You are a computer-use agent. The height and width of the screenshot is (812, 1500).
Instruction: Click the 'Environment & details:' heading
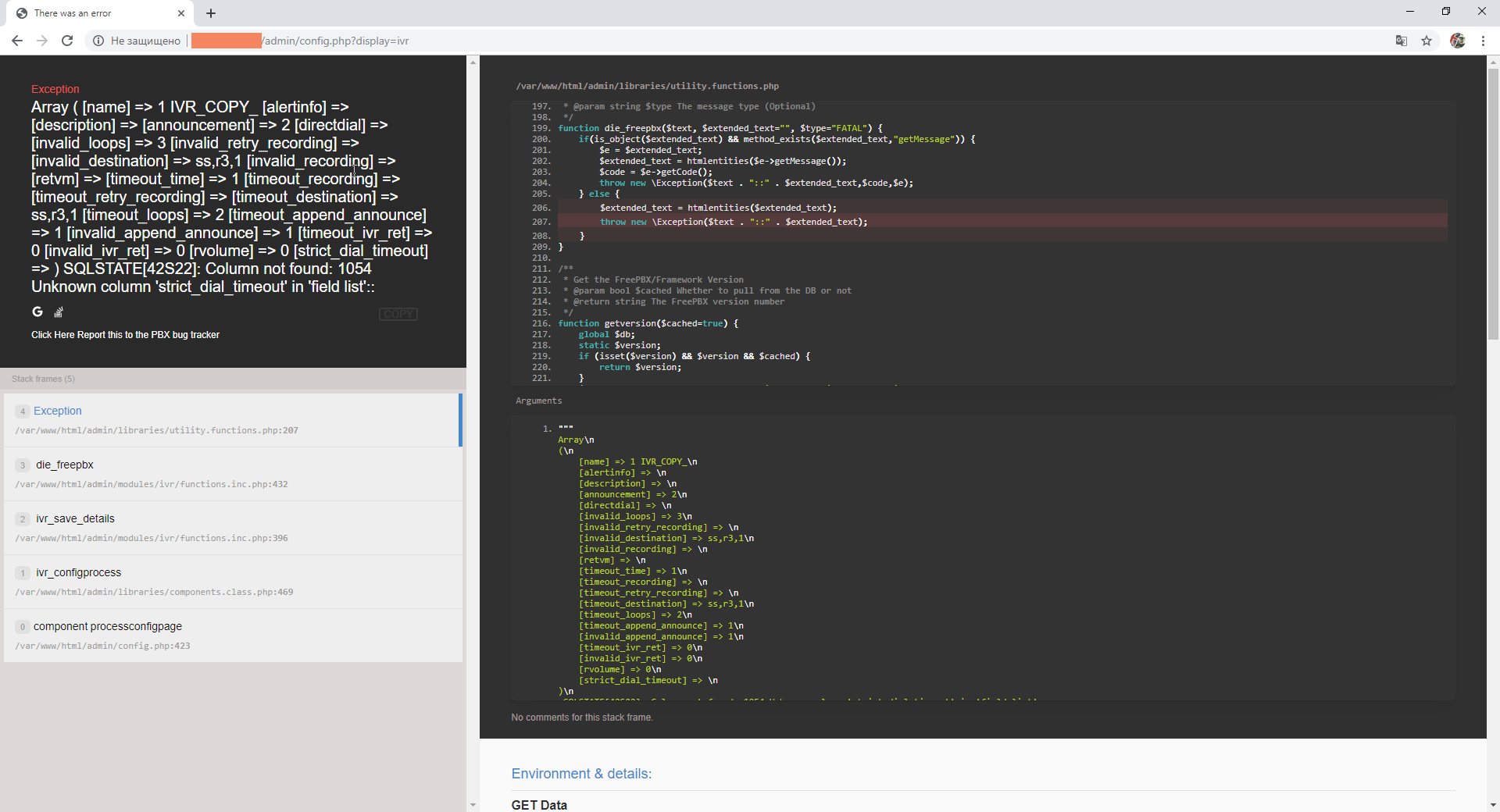581,774
